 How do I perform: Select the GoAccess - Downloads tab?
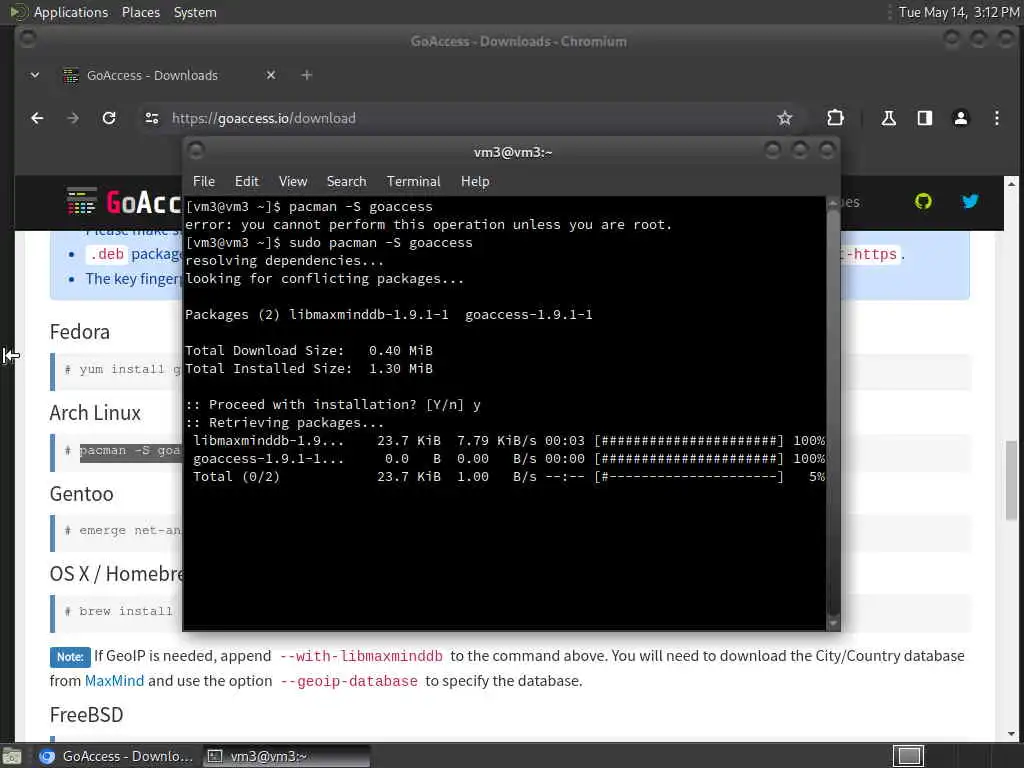152,75
